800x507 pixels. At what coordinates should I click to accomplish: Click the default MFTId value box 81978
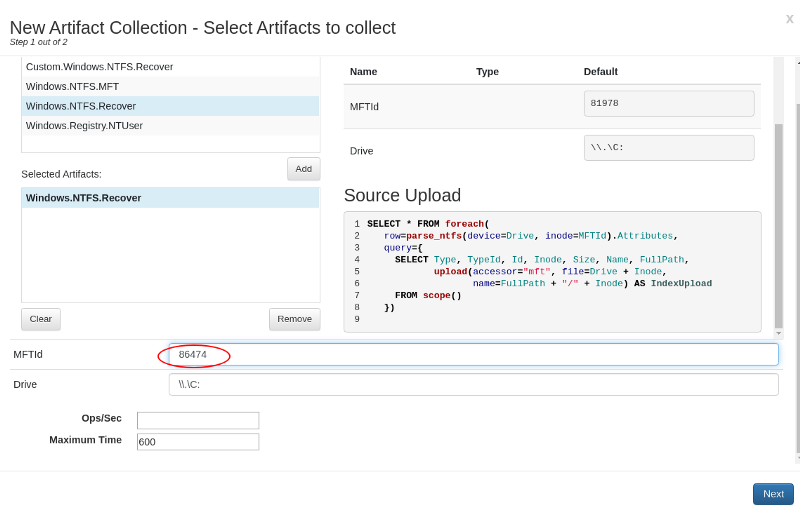click(668, 104)
